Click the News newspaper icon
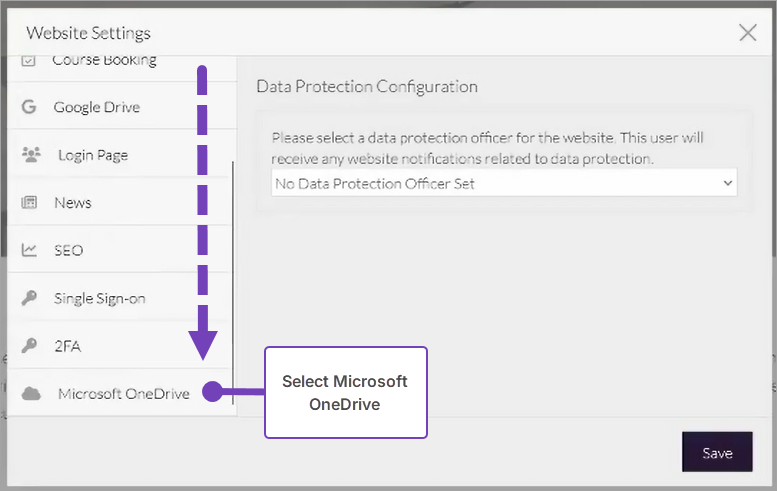777x491 pixels. point(29,203)
